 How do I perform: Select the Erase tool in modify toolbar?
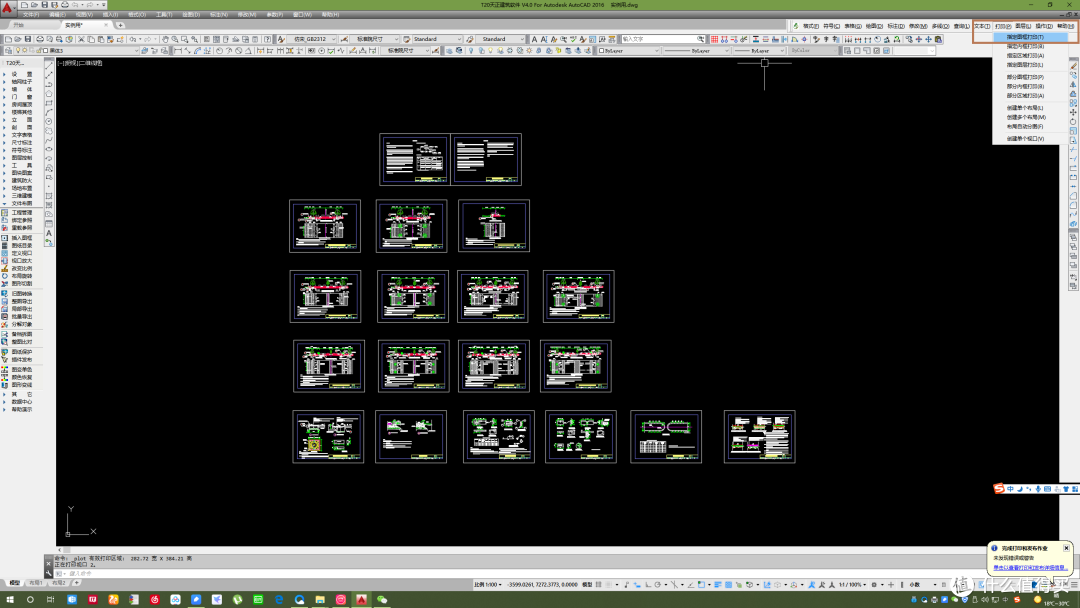(1073, 65)
